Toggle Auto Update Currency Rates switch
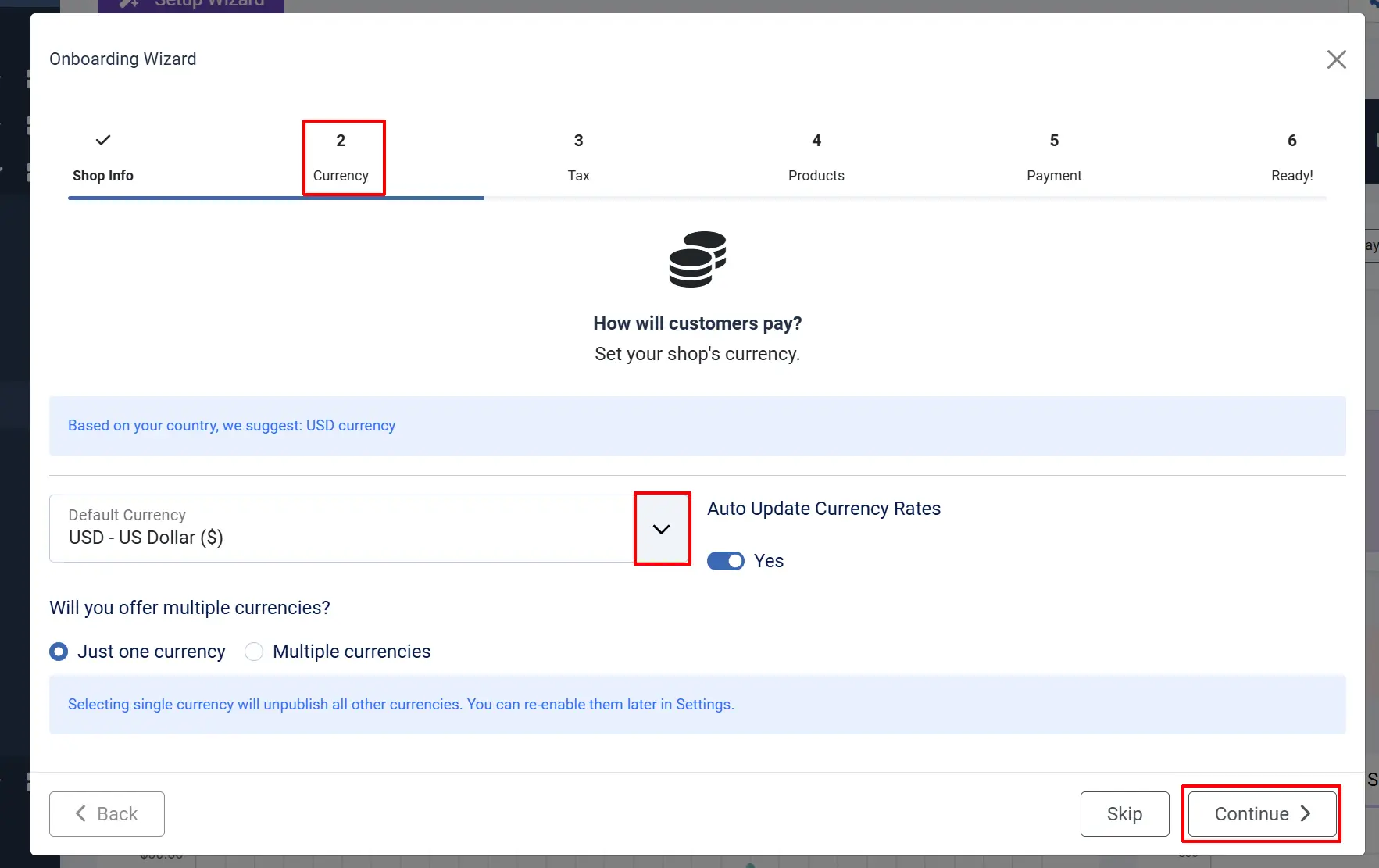The width and height of the screenshot is (1379, 868). click(726, 561)
